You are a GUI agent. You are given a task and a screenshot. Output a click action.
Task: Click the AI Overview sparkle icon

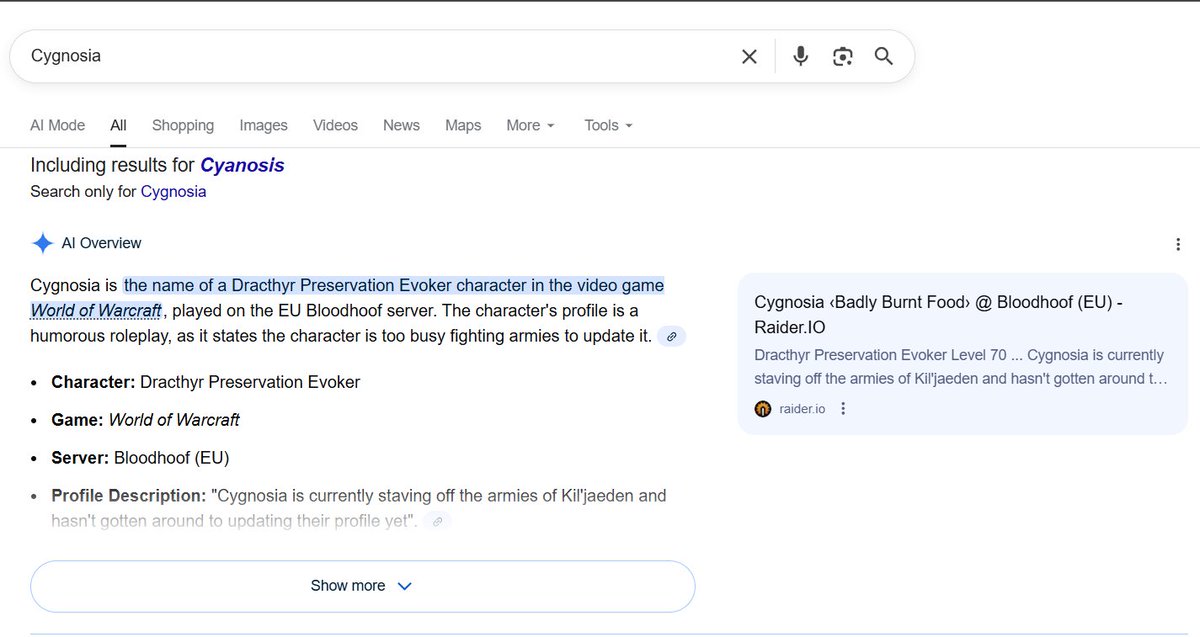tap(42, 243)
